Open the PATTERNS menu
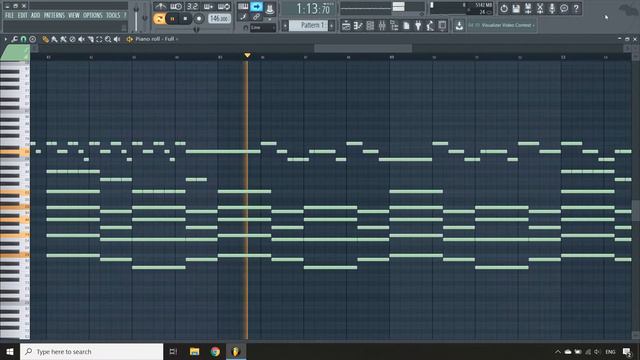The width and height of the screenshot is (640, 360). (x=54, y=16)
